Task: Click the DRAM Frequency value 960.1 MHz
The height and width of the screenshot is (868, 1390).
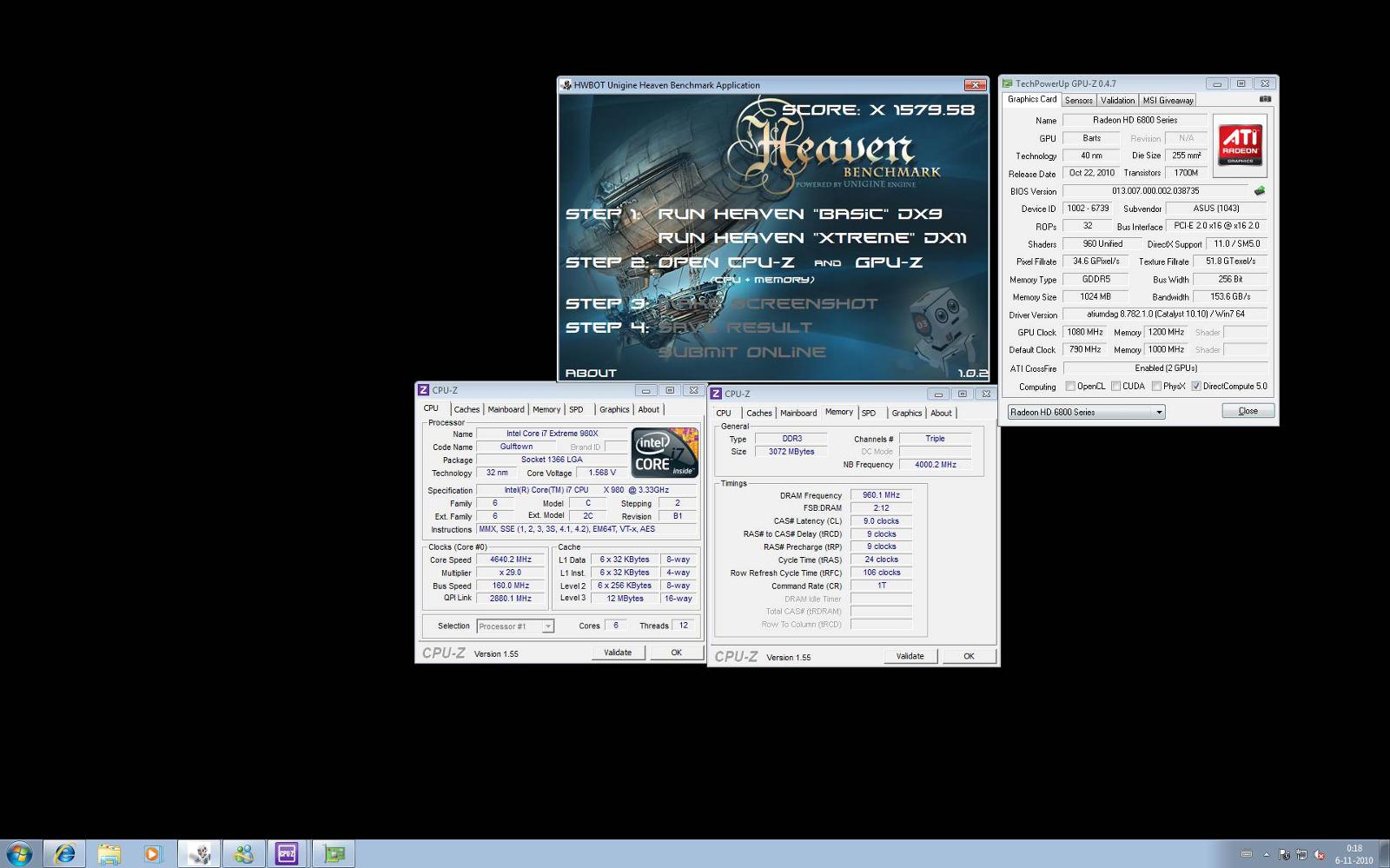Action: click(x=881, y=495)
